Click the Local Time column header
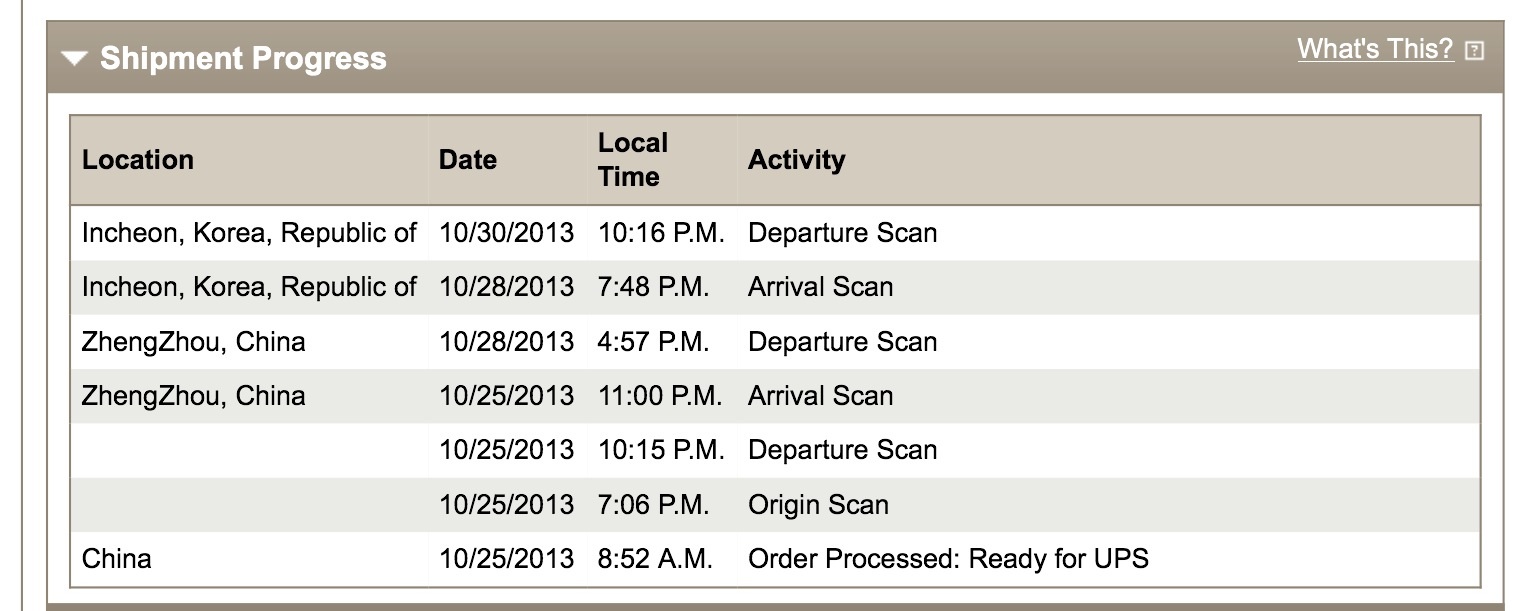 point(633,160)
